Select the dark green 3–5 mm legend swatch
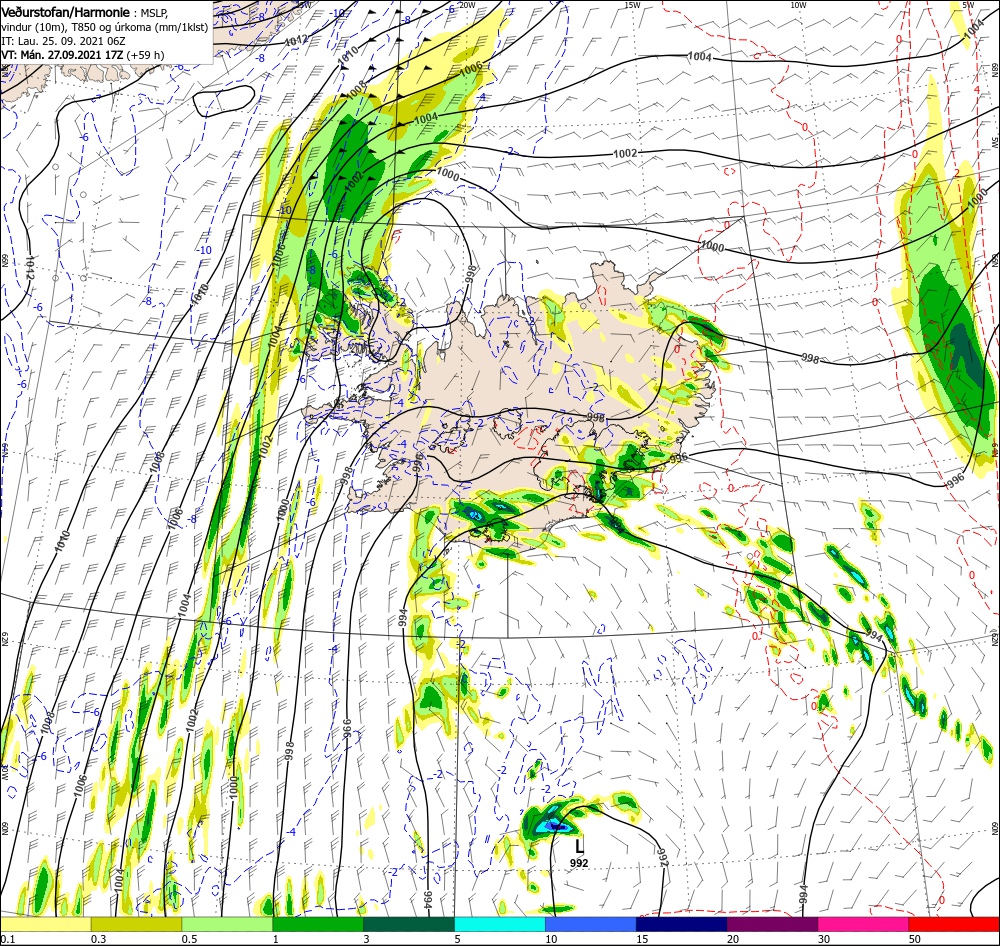This screenshot has height=946, width=1000. tap(409, 924)
